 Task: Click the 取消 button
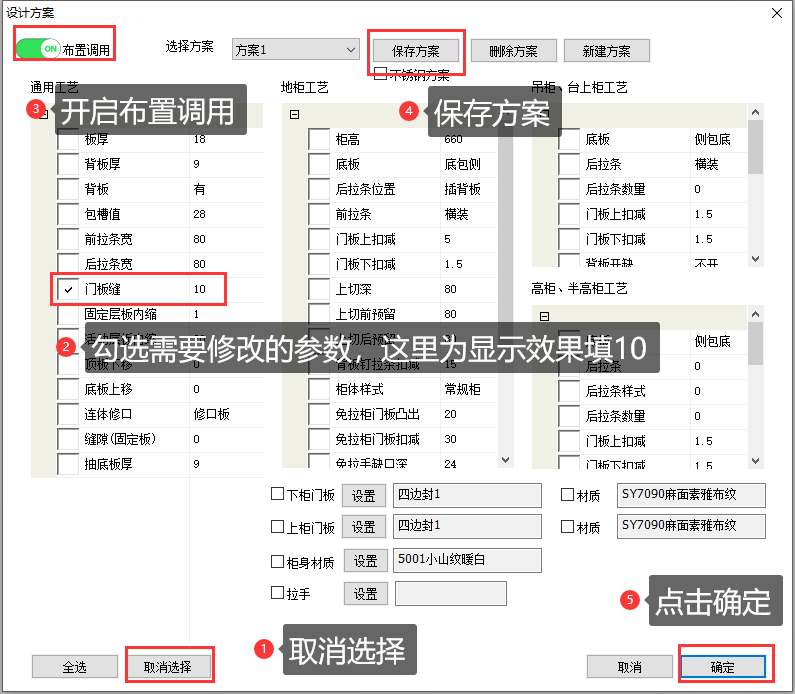pos(629,667)
